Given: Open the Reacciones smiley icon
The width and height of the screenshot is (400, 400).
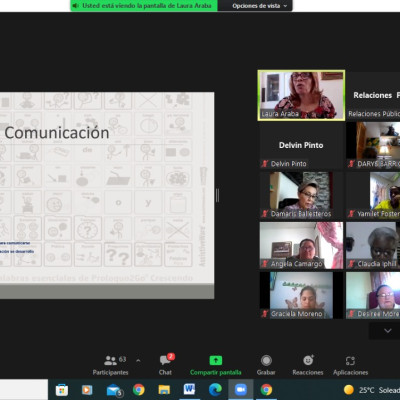Looking at the screenshot, I should click(308, 360).
